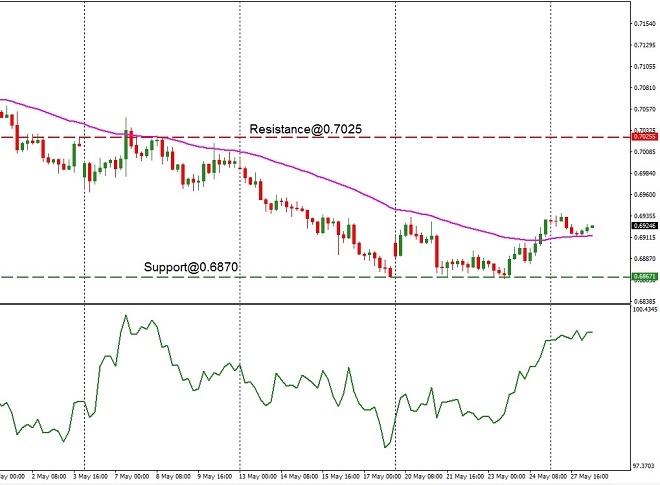Click the 15 May 16:00 time label
The width and height of the screenshot is (660, 485).
[x=341, y=477]
